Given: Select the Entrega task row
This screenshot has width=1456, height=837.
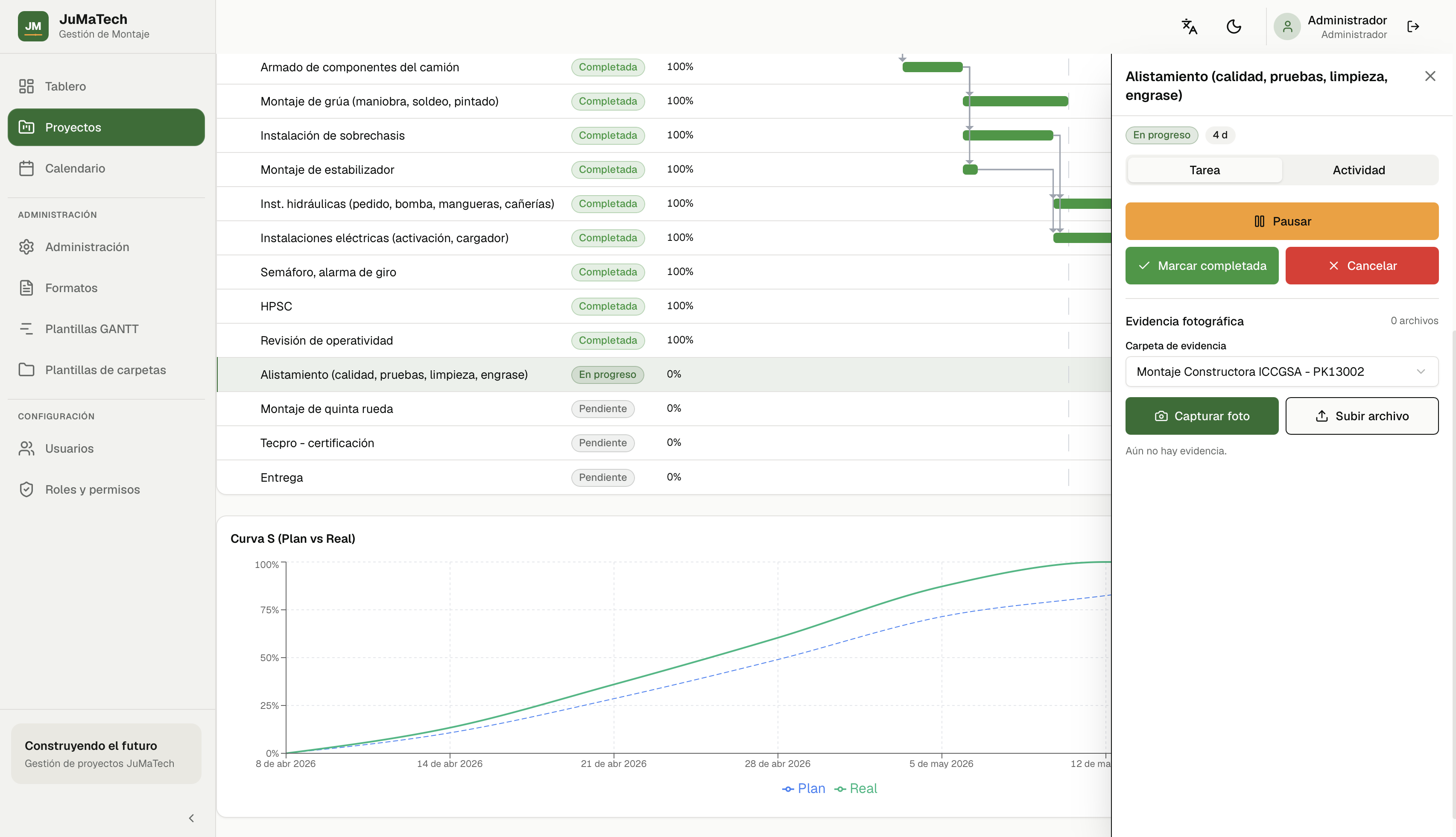Looking at the screenshot, I should tap(664, 477).
